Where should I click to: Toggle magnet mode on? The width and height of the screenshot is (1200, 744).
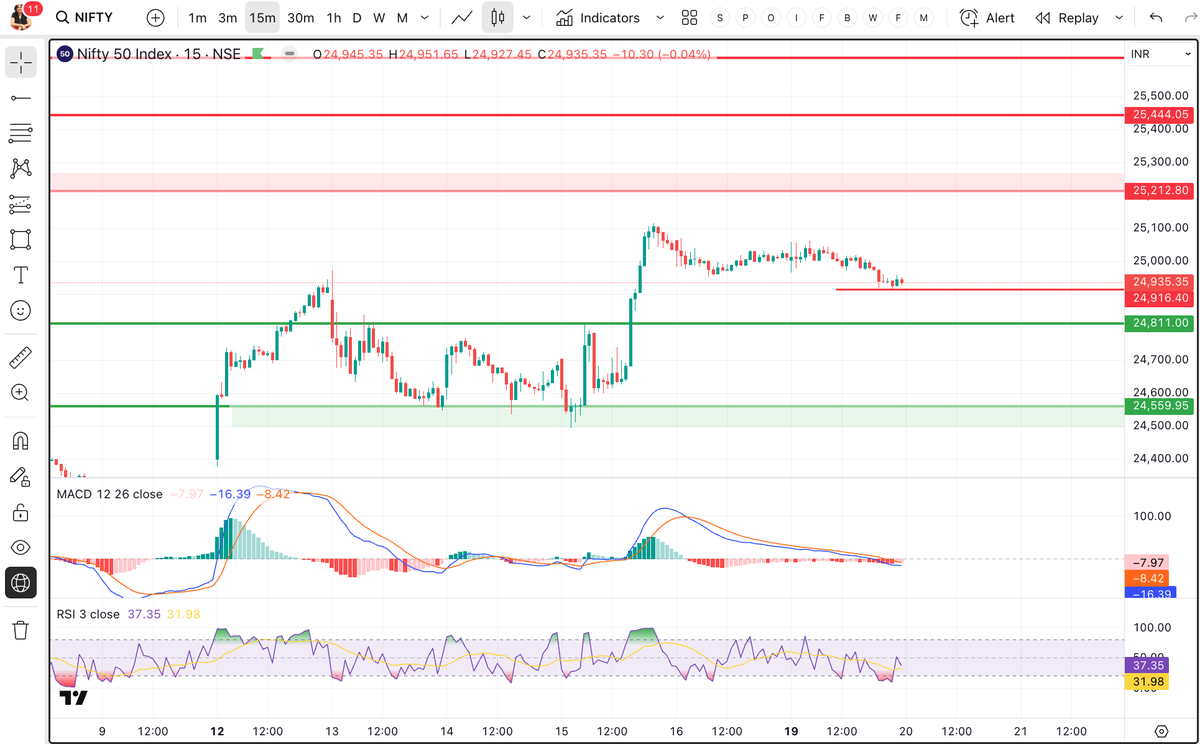20,439
